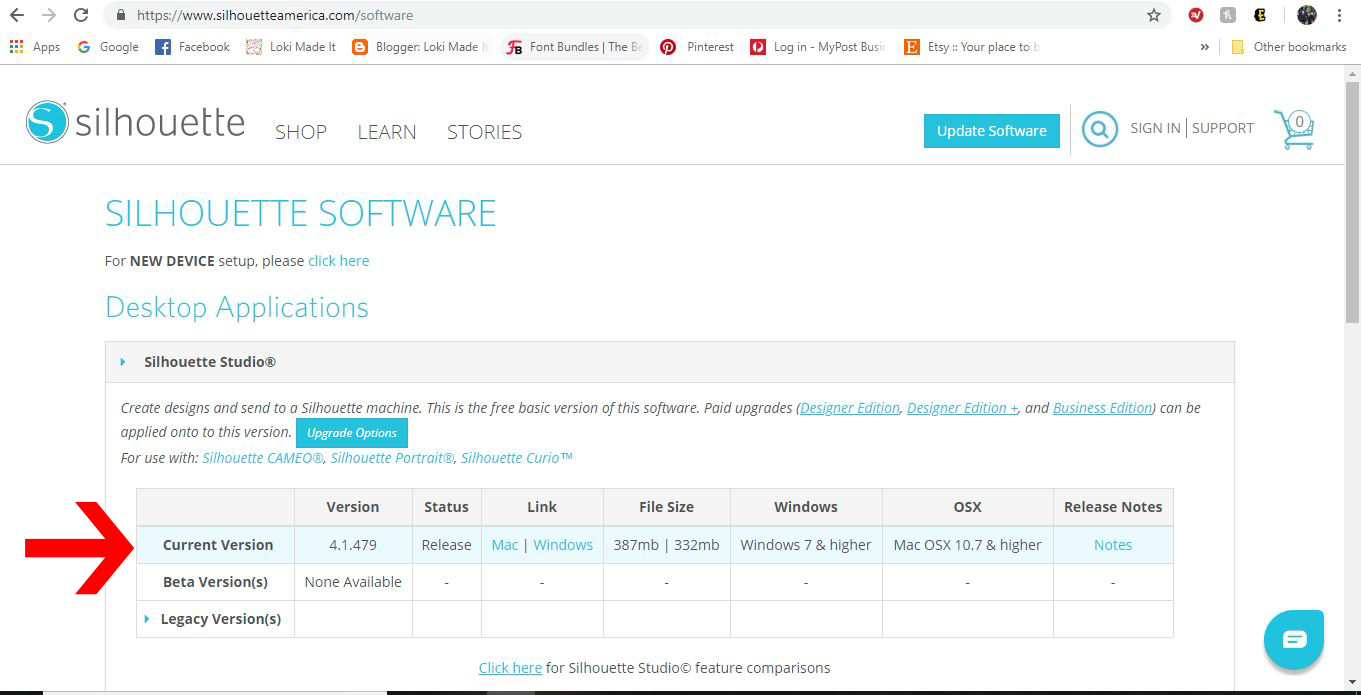Click the browser forward arrow
This screenshot has height=695, width=1361.
pyautogui.click(x=49, y=15)
